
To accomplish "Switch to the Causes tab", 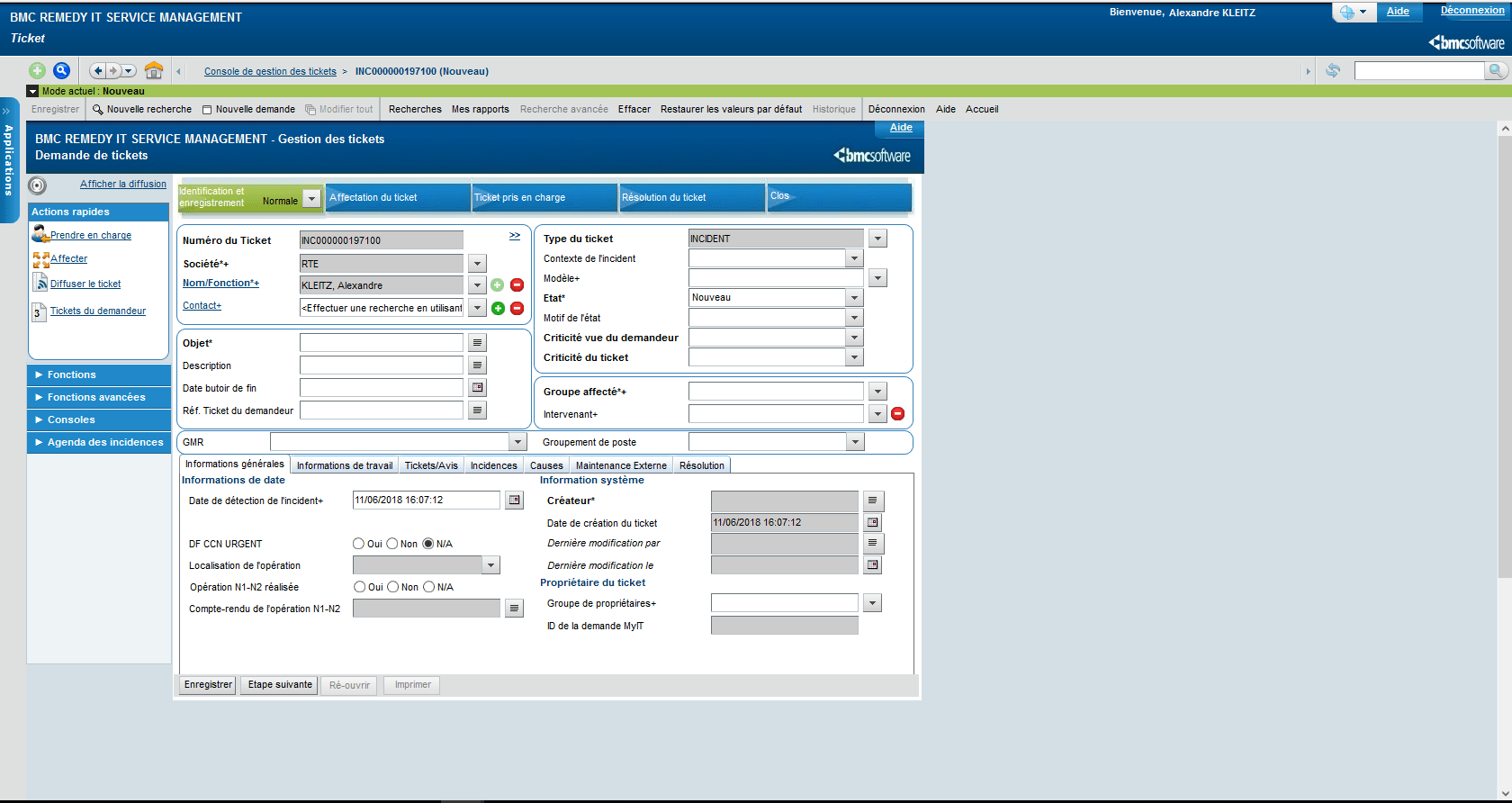I will pos(546,465).
